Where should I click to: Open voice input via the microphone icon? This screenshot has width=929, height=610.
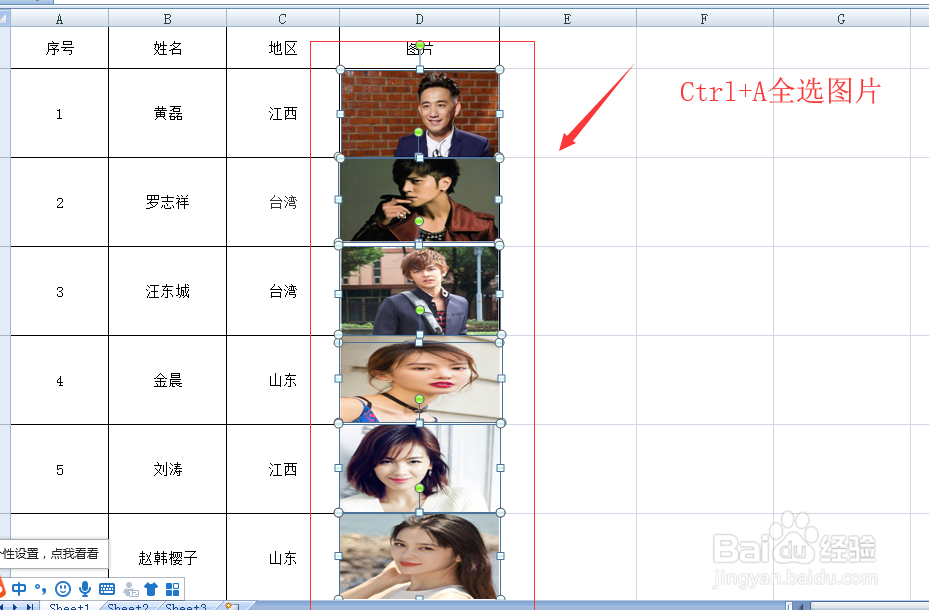click(84, 590)
